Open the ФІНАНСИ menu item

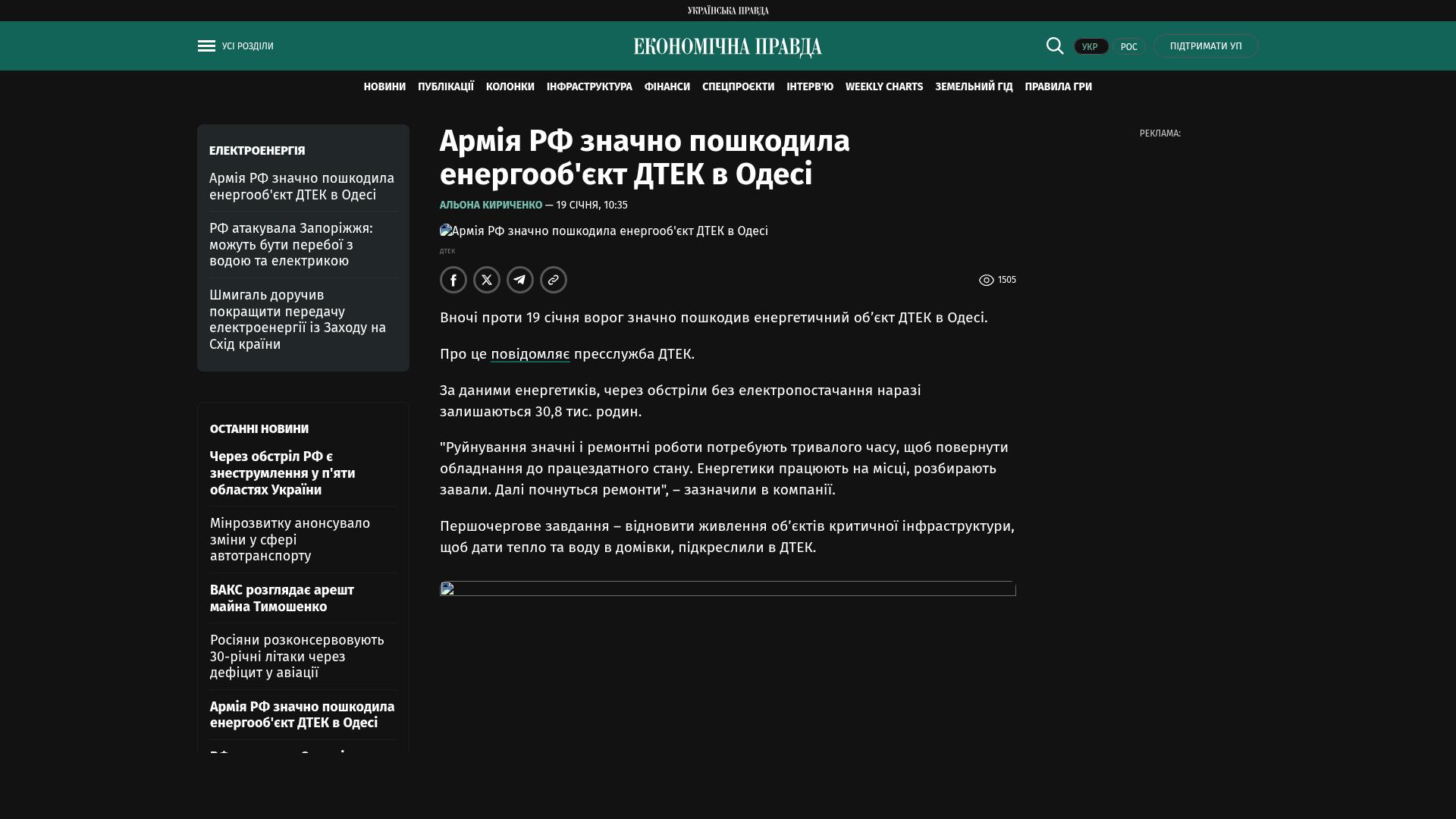tap(667, 87)
